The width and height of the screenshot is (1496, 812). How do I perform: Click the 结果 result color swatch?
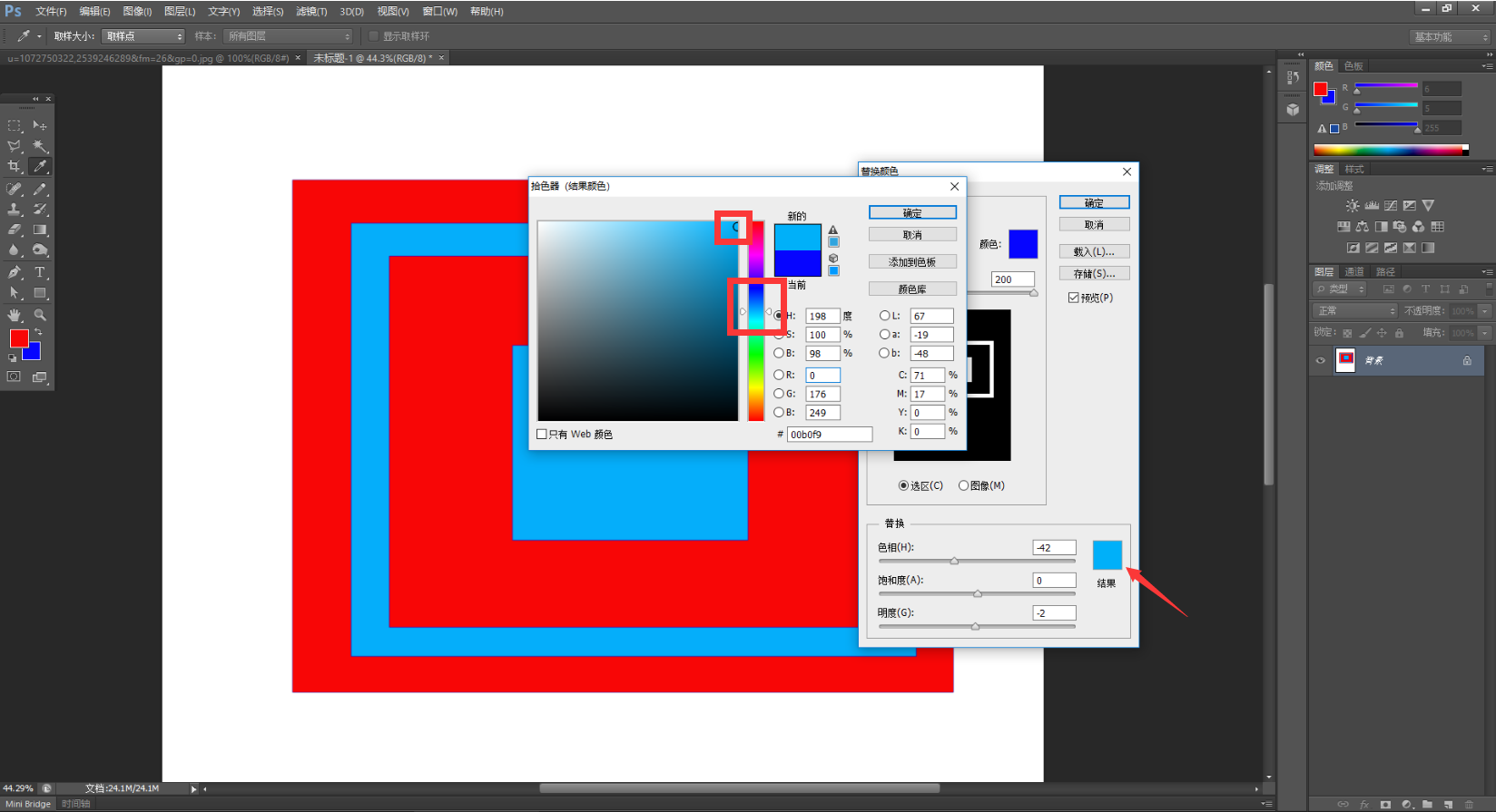tap(1107, 554)
